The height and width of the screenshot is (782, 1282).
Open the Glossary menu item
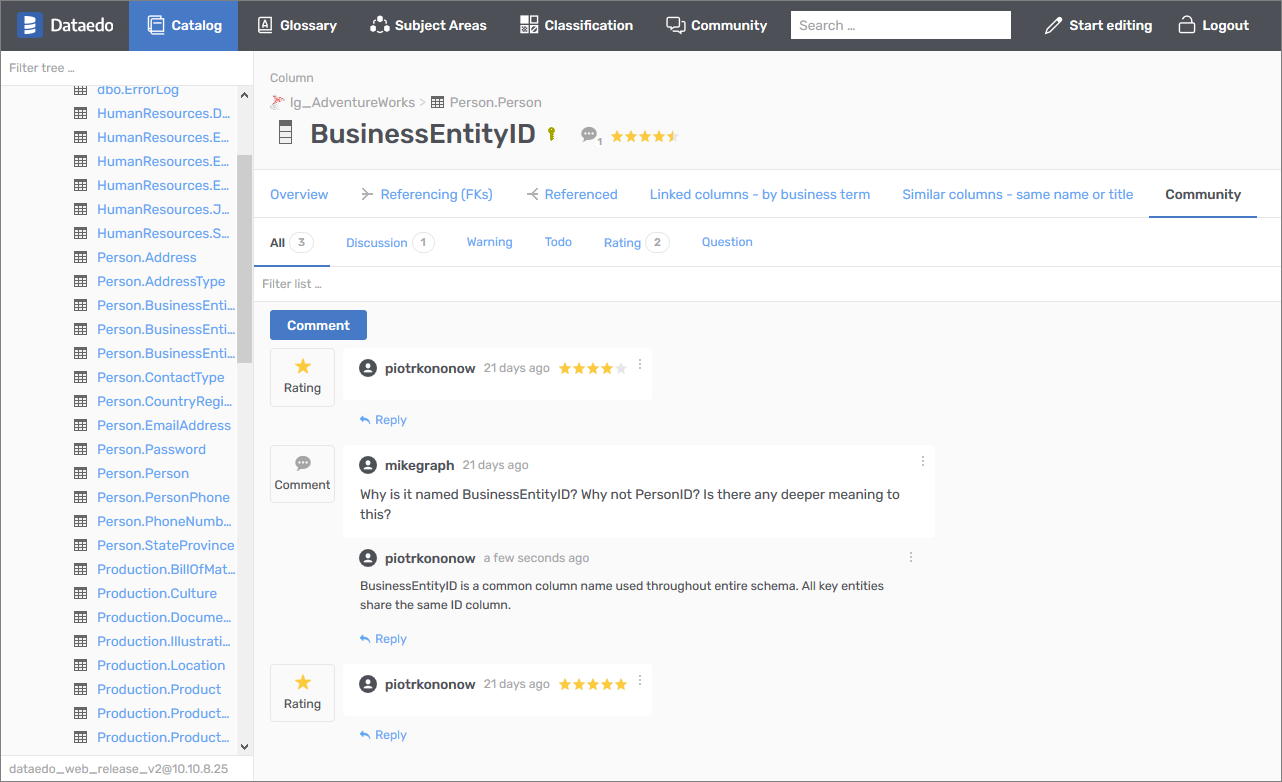click(x=297, y=25)
